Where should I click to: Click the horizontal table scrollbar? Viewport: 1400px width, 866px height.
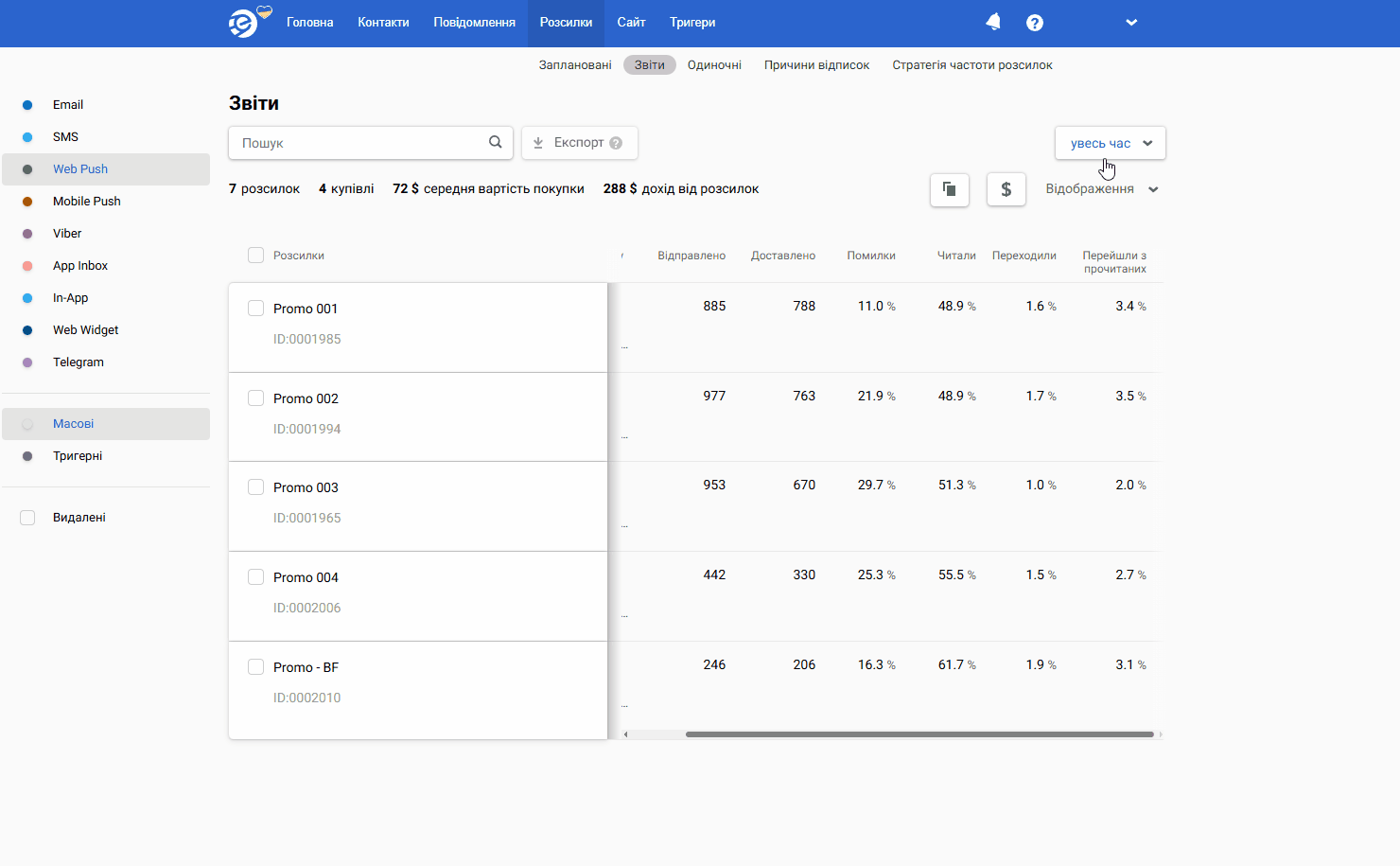click(919, 734)
